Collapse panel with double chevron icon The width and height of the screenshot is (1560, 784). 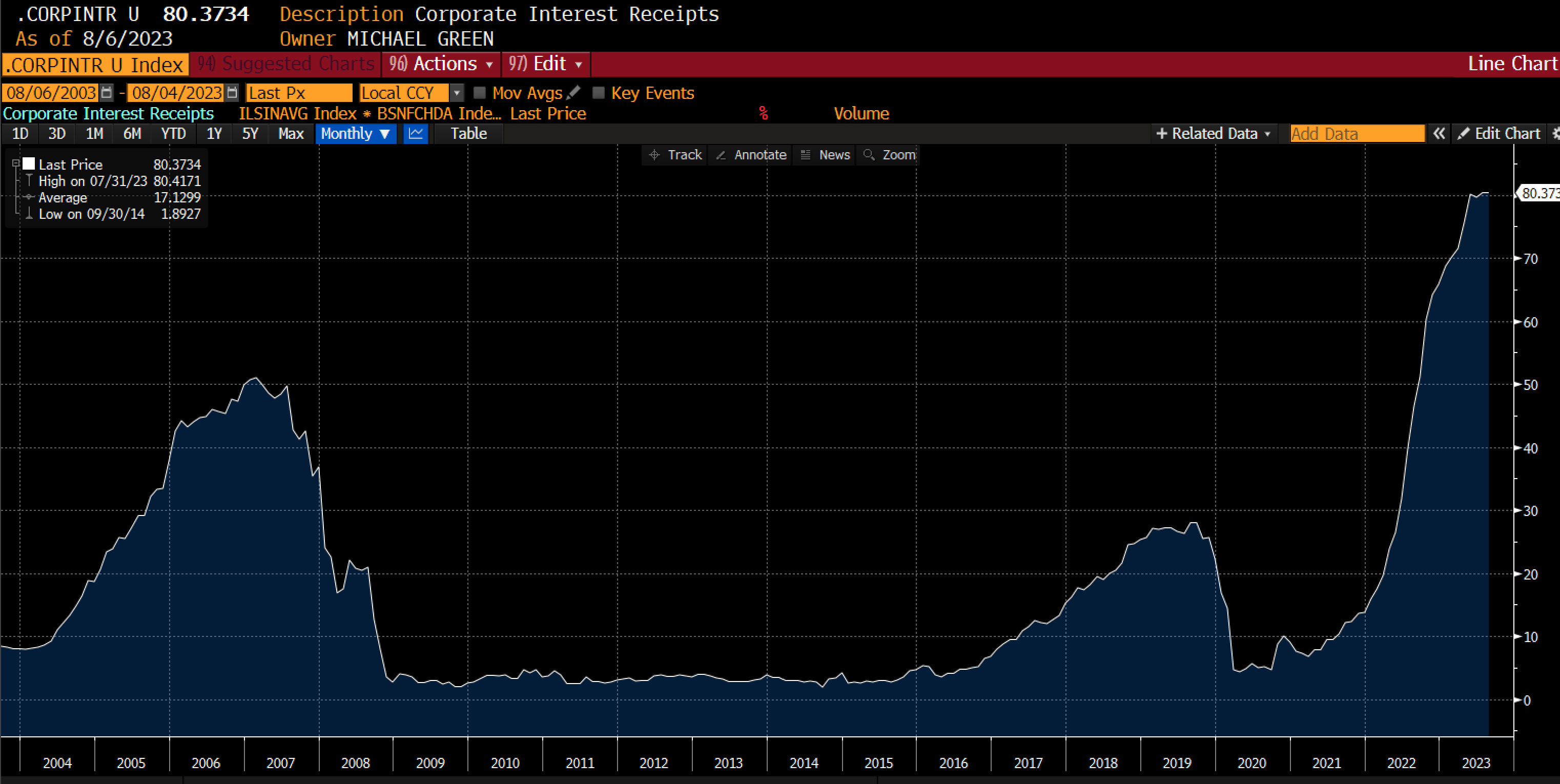[x=1439, y=134]
